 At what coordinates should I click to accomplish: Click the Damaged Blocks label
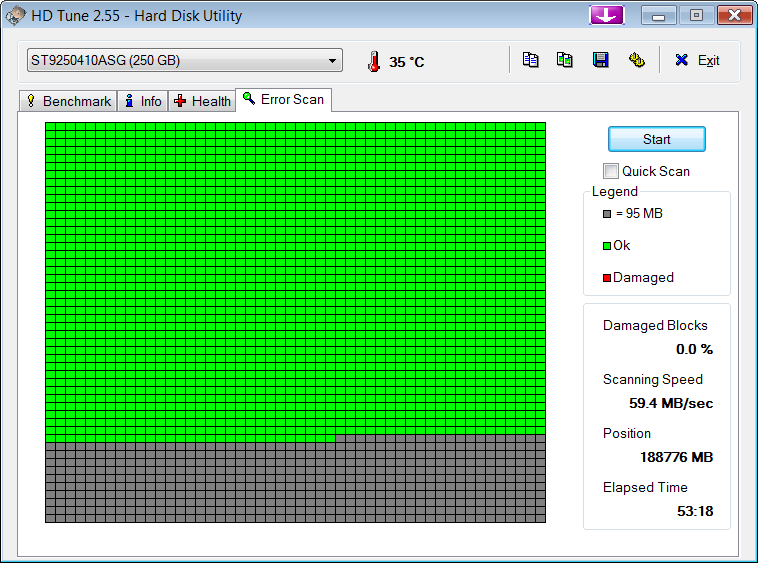click(655, 326)
